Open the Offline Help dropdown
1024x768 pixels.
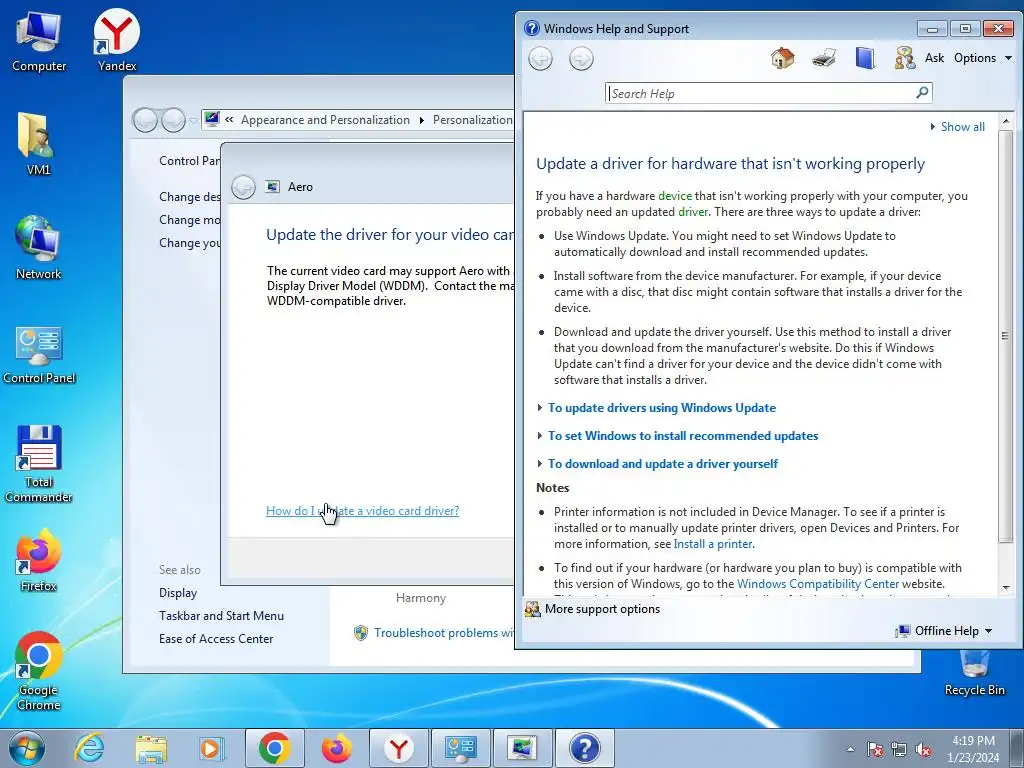coord(945,631)
